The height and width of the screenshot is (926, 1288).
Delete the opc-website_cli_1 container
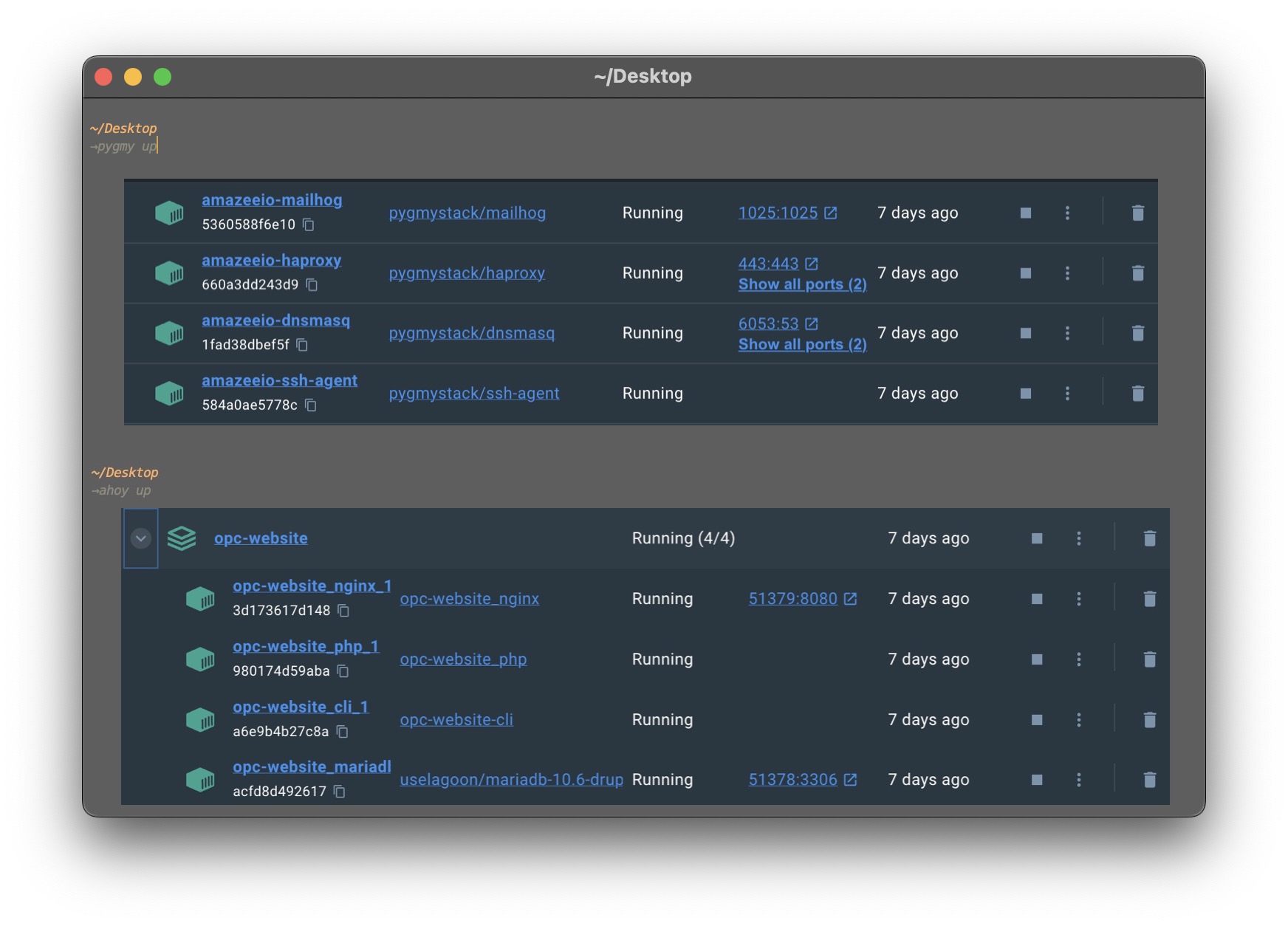tap(1149, 720)
